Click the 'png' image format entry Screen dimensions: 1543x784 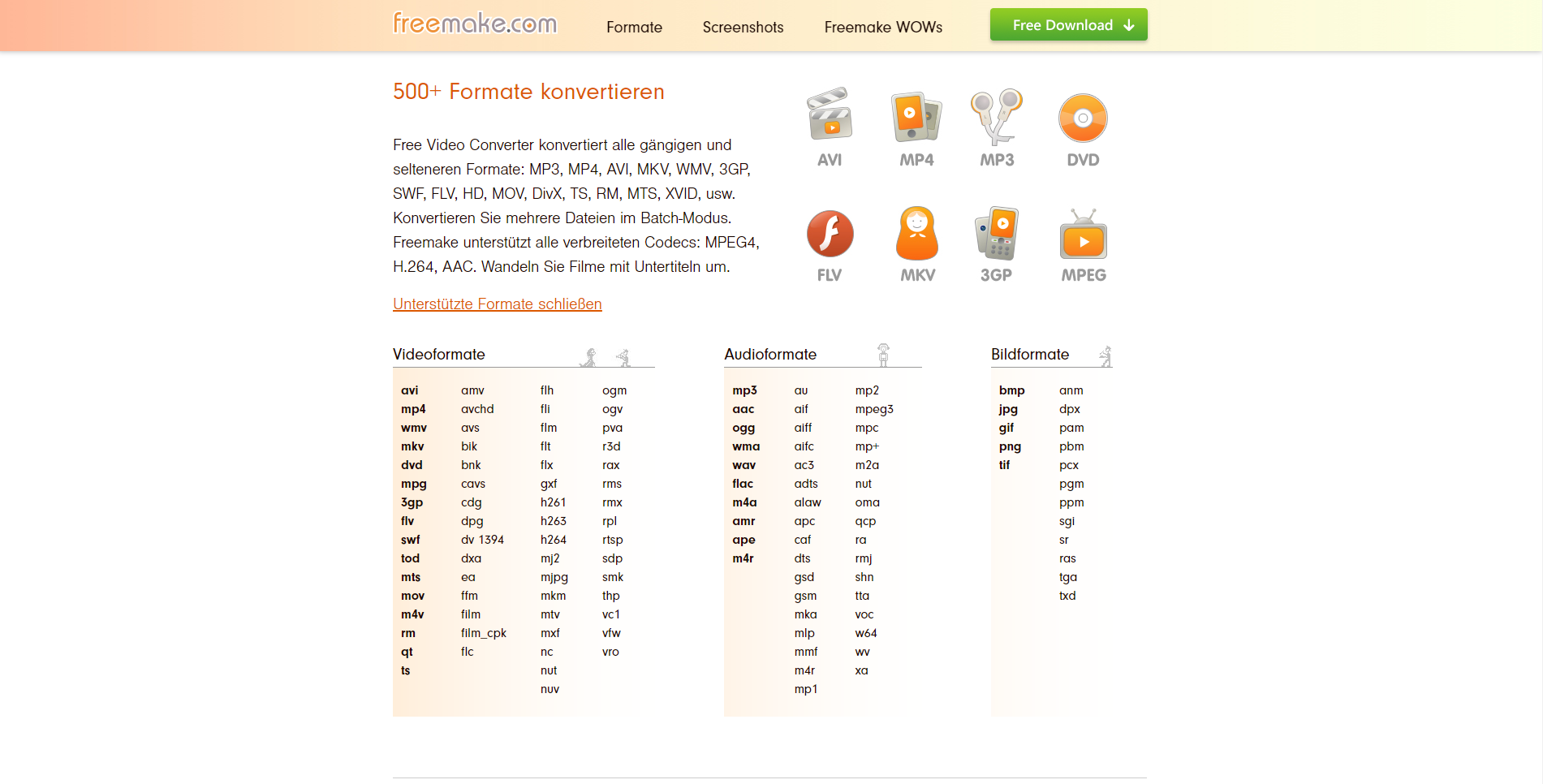1010,447
